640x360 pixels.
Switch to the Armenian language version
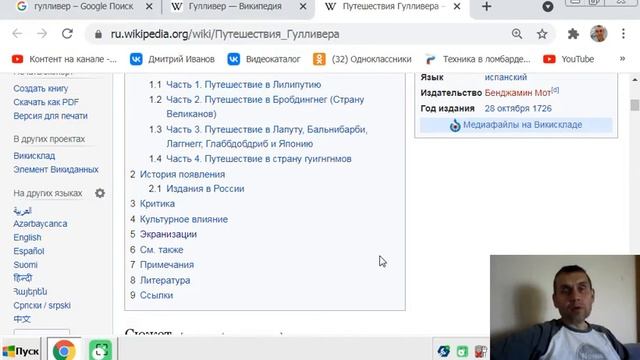pyautogui.click(x=30, y=292)
